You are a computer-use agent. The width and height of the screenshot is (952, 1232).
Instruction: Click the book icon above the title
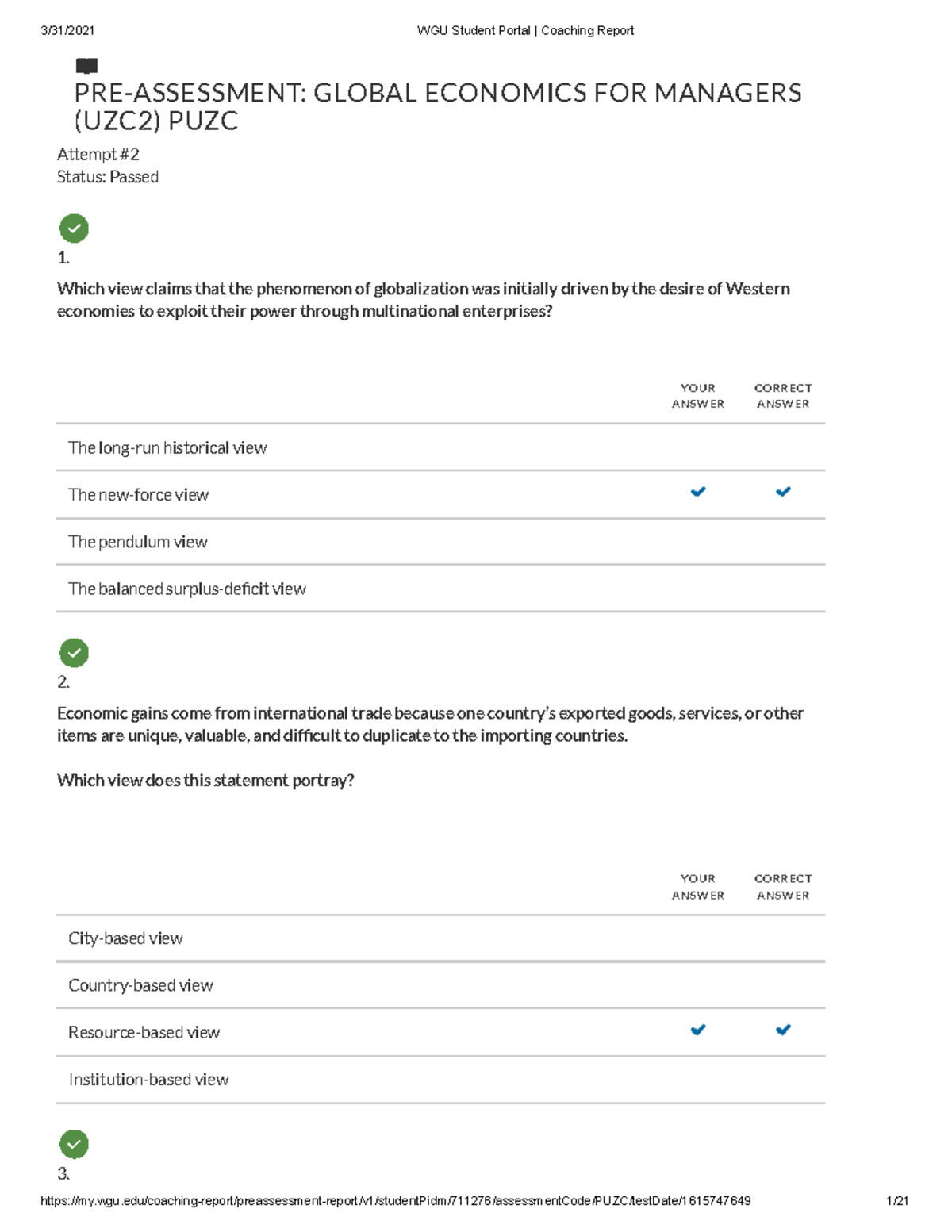pyautogui.click(x=86, y=66)
